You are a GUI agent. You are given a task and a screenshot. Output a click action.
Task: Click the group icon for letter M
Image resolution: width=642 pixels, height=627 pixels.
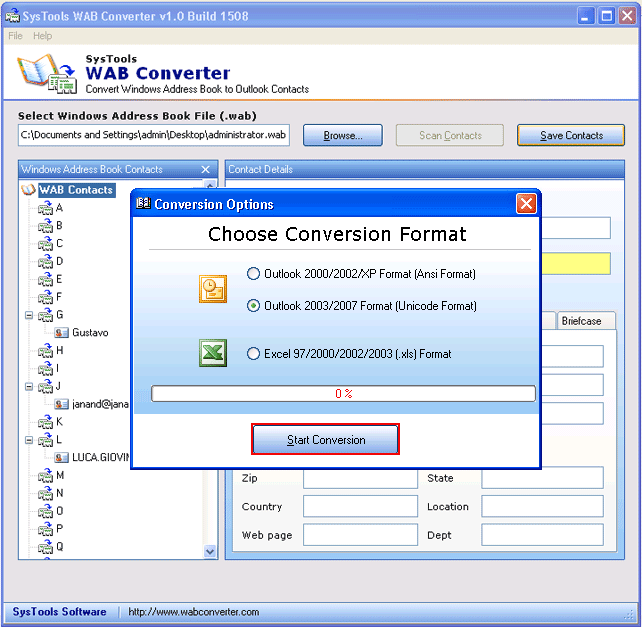(45, 475)
